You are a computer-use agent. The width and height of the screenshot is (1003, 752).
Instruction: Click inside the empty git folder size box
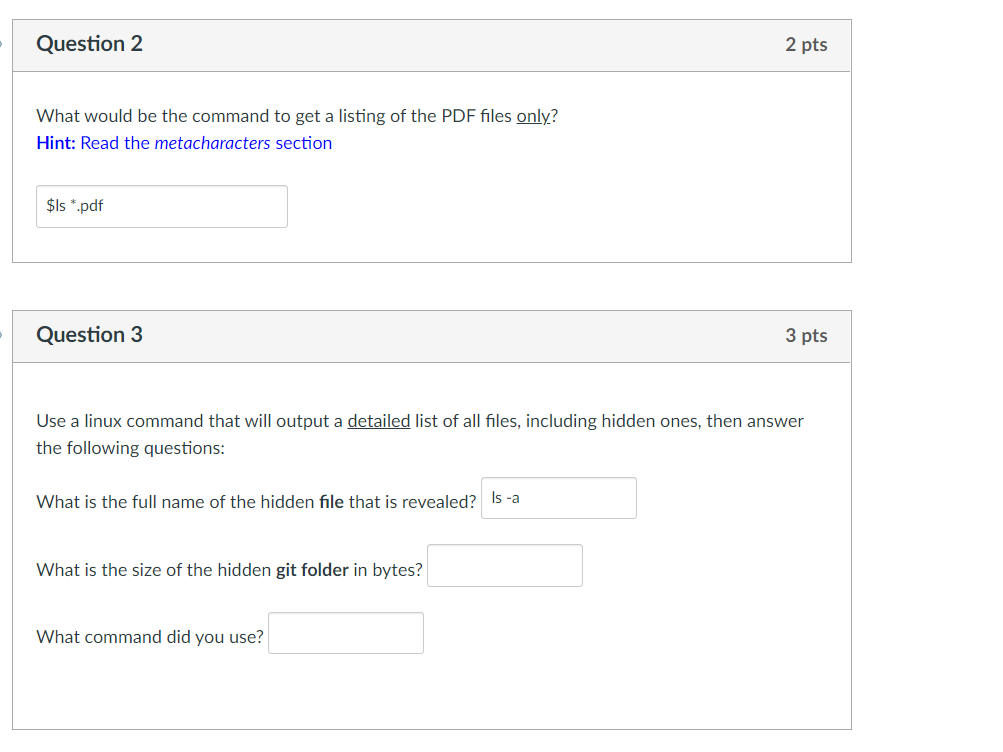click(504, 565)
